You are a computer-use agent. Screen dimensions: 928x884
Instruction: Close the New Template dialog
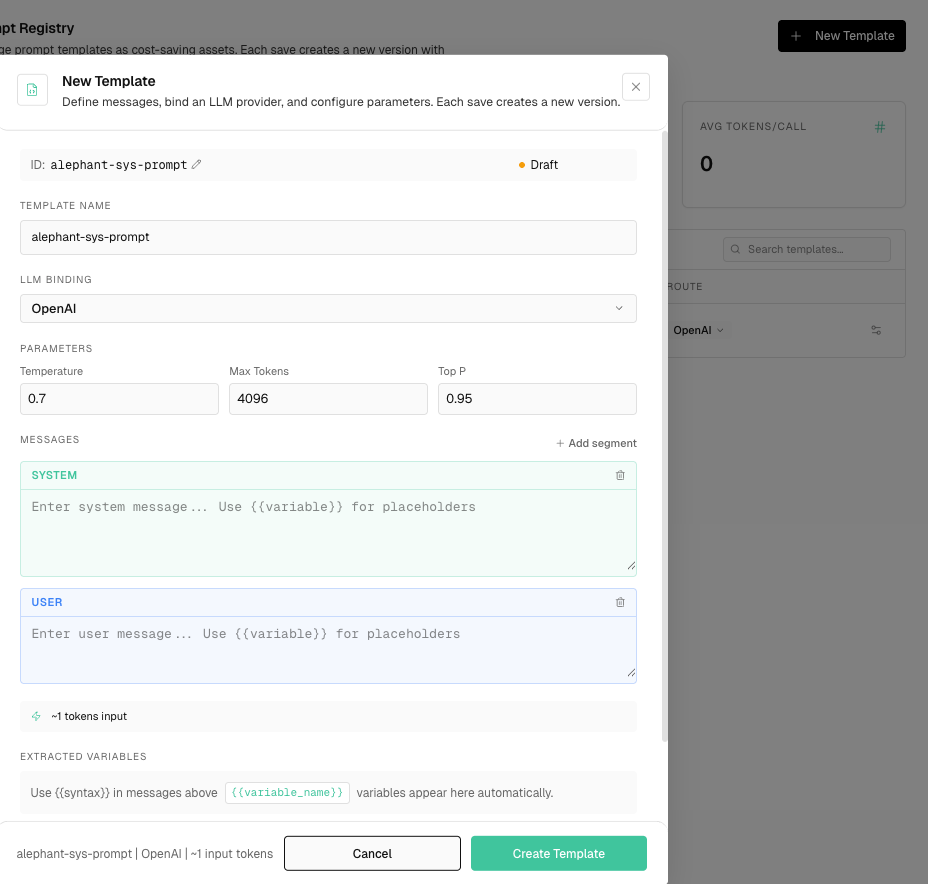tap(636, 87)
